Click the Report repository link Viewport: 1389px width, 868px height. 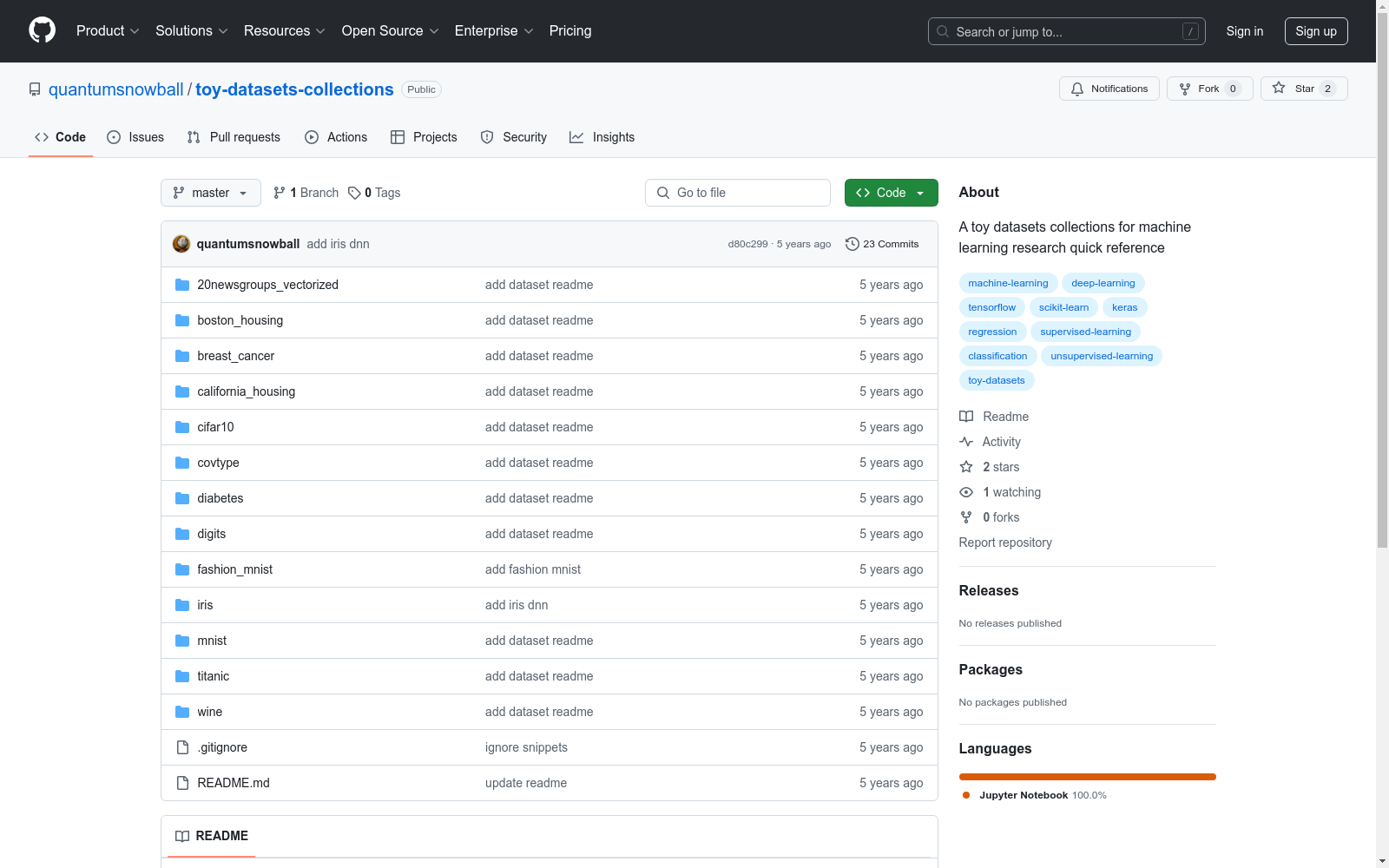tap(1005, 542)
